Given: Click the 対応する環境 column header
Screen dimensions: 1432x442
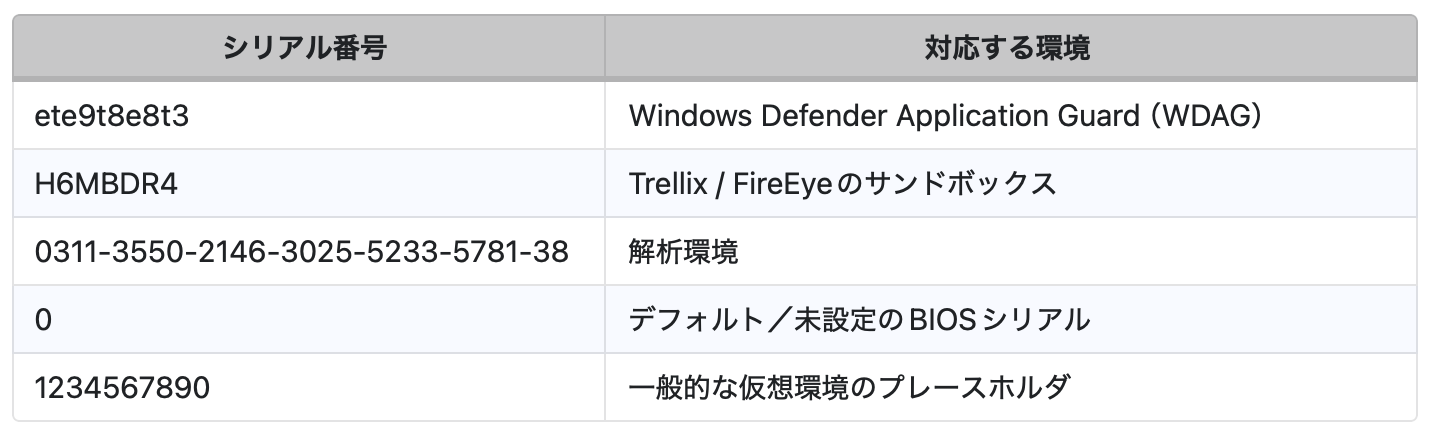Looking at the screenshot, I should [1008, 48].
